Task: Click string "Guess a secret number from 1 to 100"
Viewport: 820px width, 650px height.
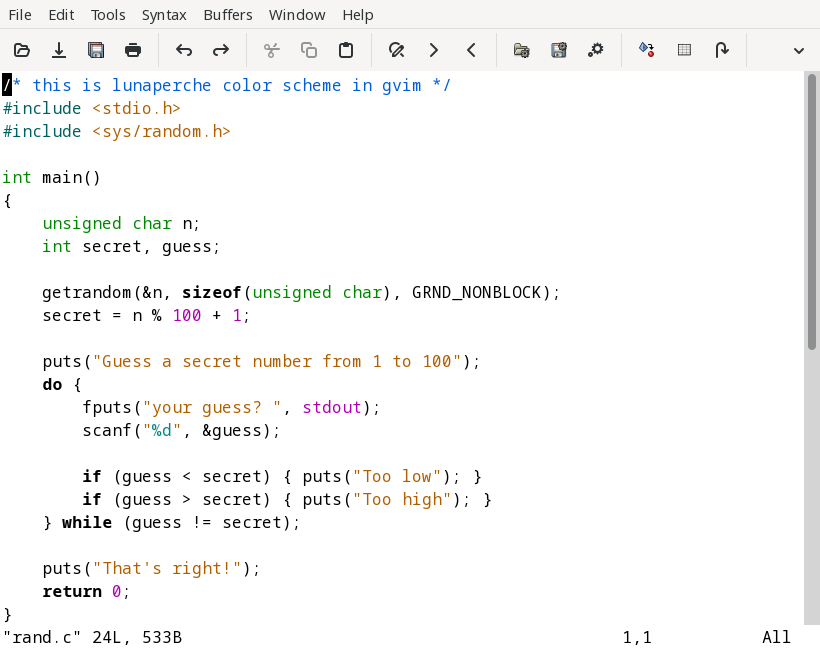Action: click(x=277, y=361)
